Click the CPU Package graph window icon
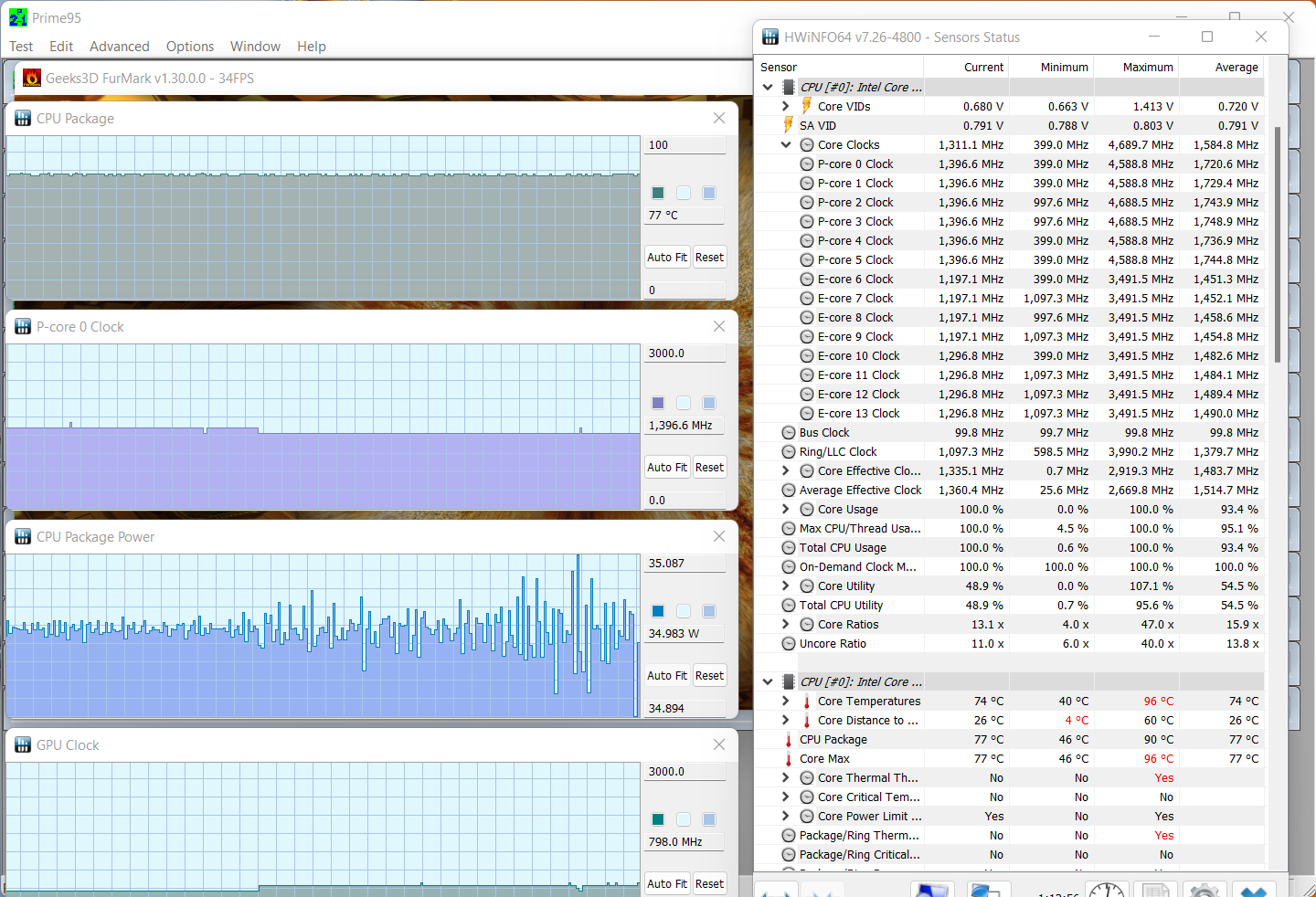1316x897 pixels. point(23,119)
